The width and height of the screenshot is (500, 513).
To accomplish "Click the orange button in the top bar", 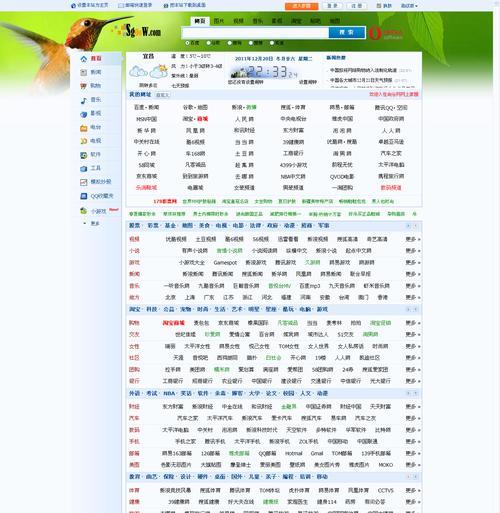I will click(x=301, y=6).
